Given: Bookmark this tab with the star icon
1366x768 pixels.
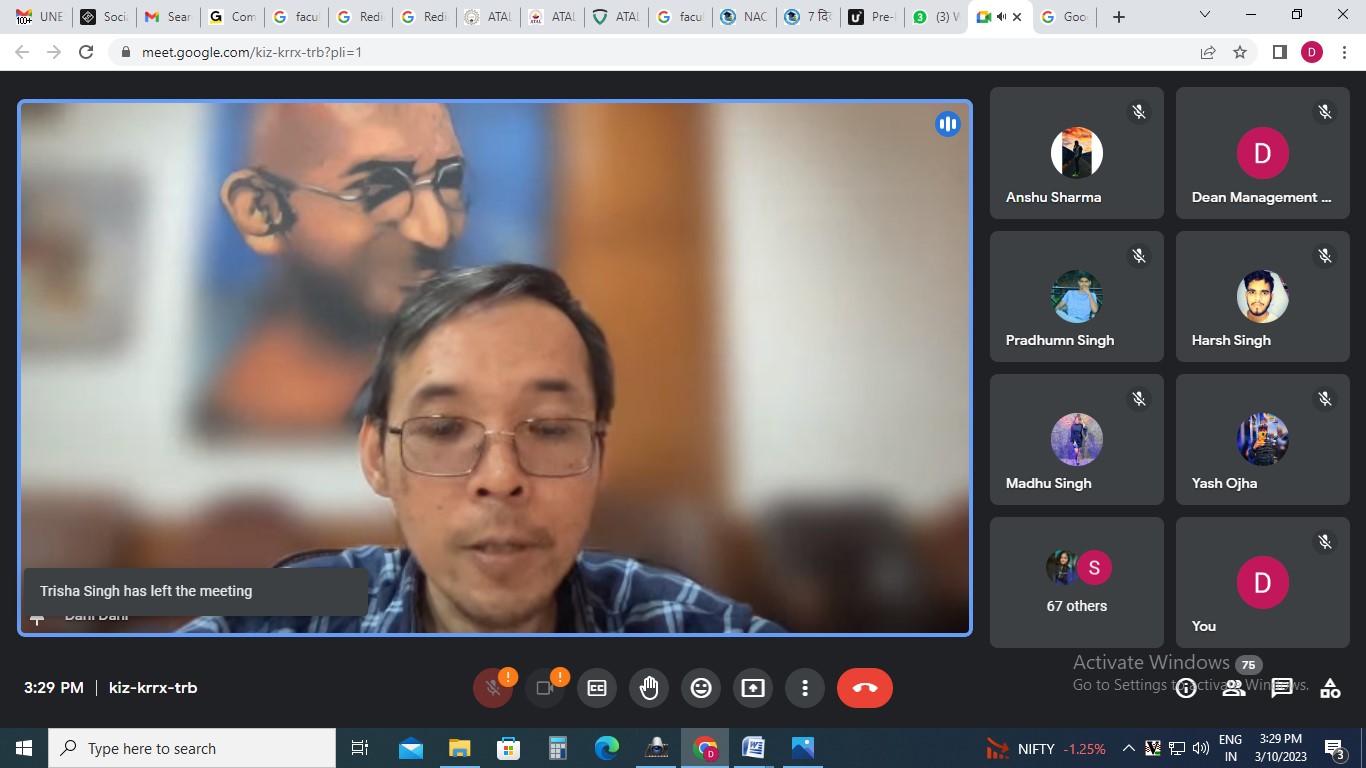Looking at the screenshot, I should 1240,52.
